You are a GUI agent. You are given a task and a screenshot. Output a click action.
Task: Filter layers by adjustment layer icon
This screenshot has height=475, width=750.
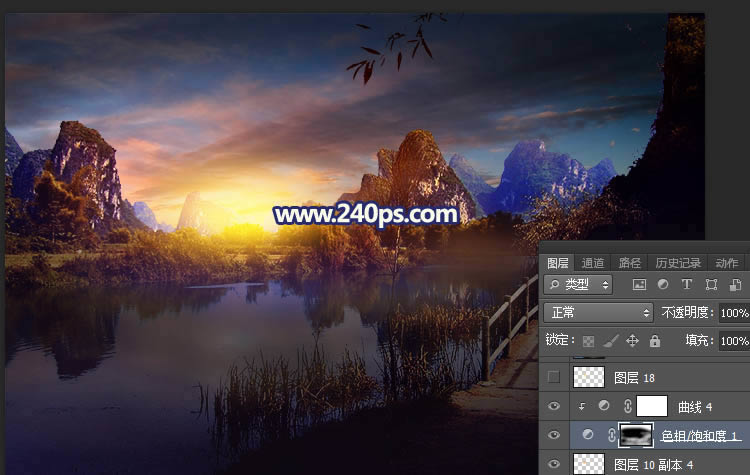coord(662,285)
